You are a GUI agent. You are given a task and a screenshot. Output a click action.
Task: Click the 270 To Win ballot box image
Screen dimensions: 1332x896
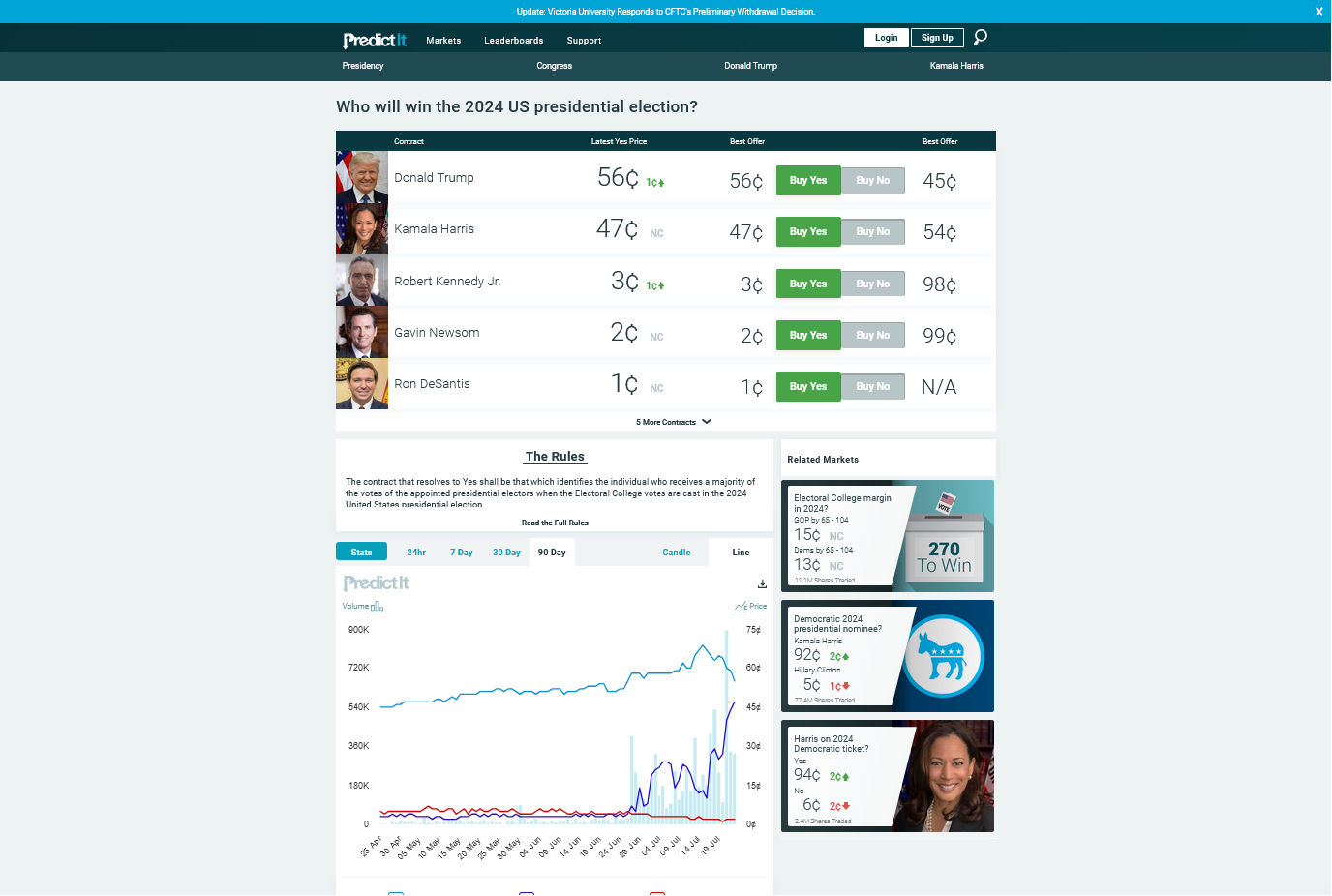click(944, 537)
